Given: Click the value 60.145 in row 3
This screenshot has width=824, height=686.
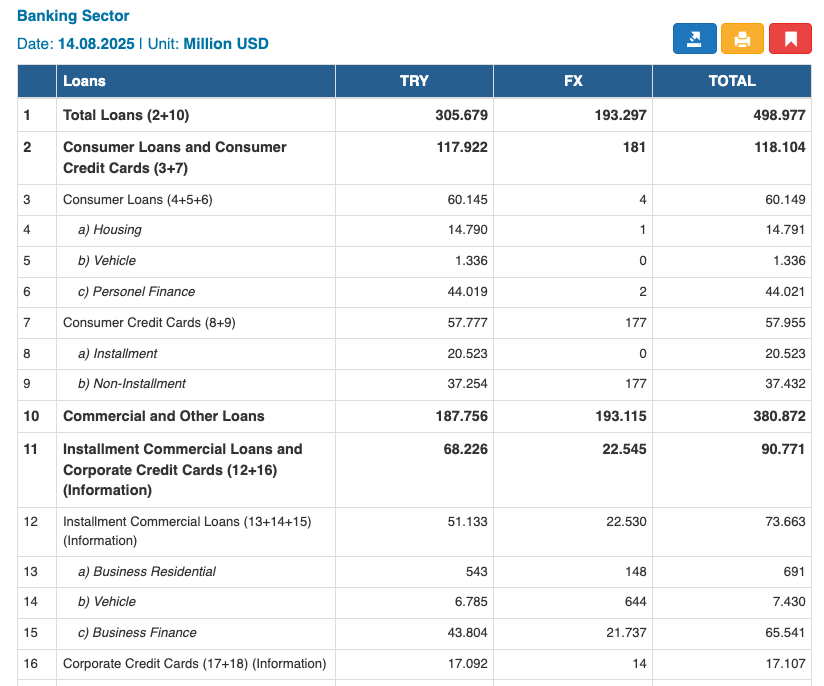Looking at the screenshot, I should click(467, 200).
